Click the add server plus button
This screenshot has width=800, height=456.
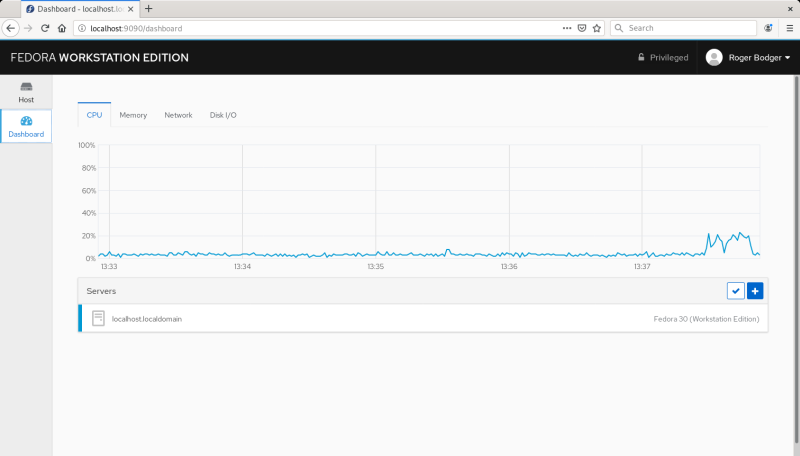tap(755, 290)
